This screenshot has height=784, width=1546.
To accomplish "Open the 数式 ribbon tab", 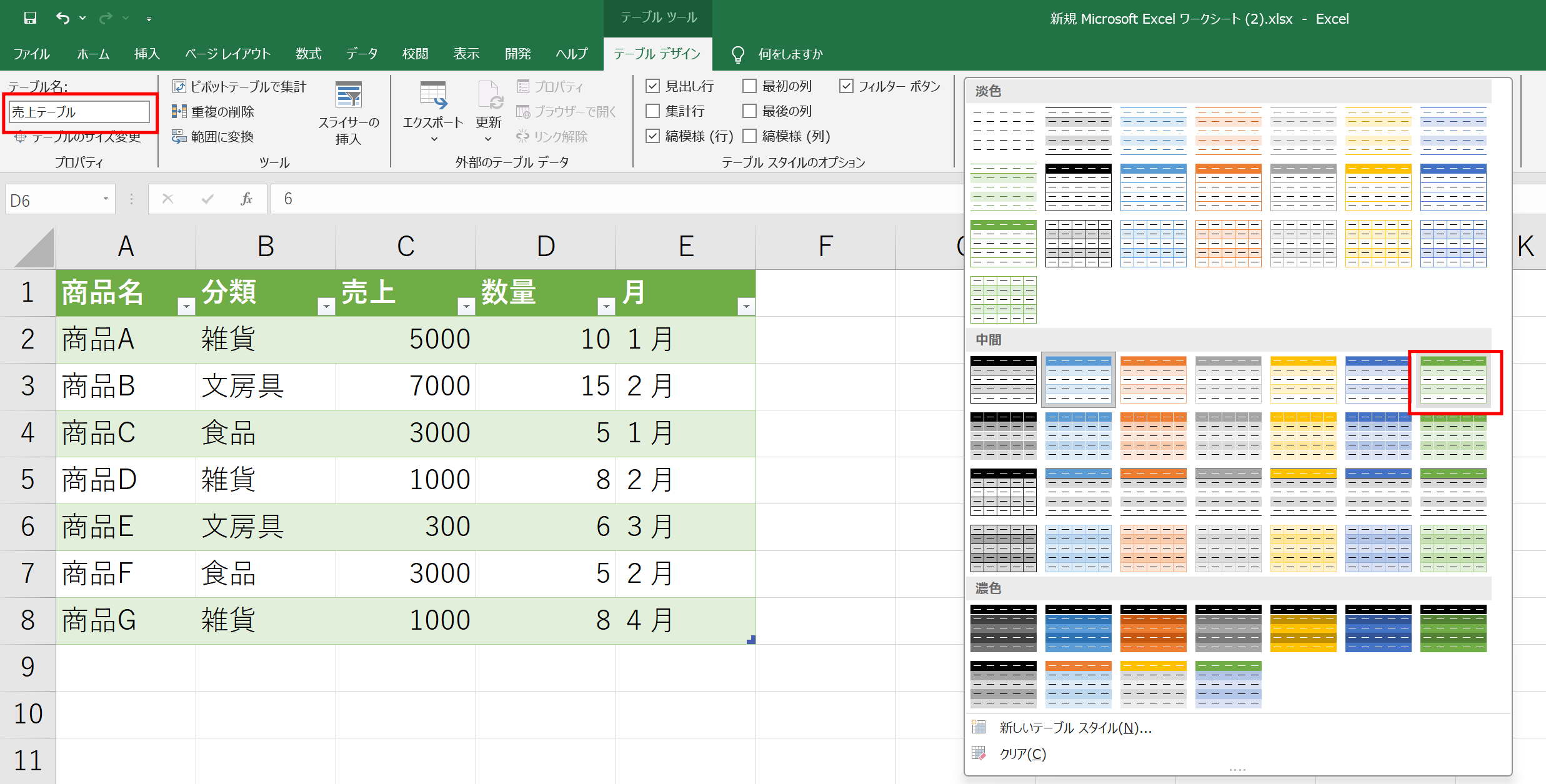I will 309,54.
